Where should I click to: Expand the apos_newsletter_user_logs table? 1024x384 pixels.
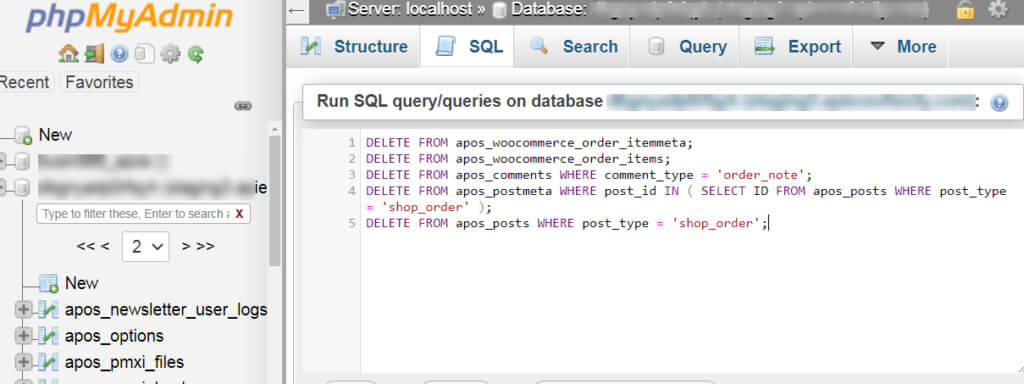pyautogui.click(x=24, y=310)
